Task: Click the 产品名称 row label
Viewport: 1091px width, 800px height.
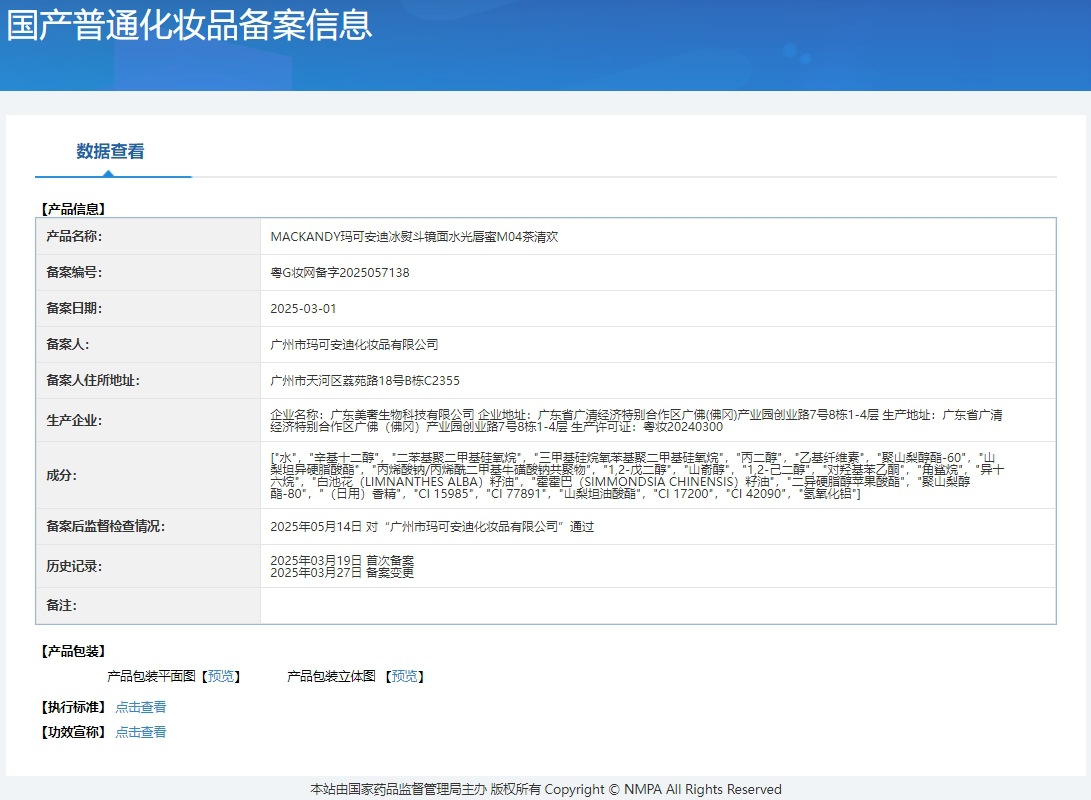Action: pyautogui.click(x=74, y=237)
